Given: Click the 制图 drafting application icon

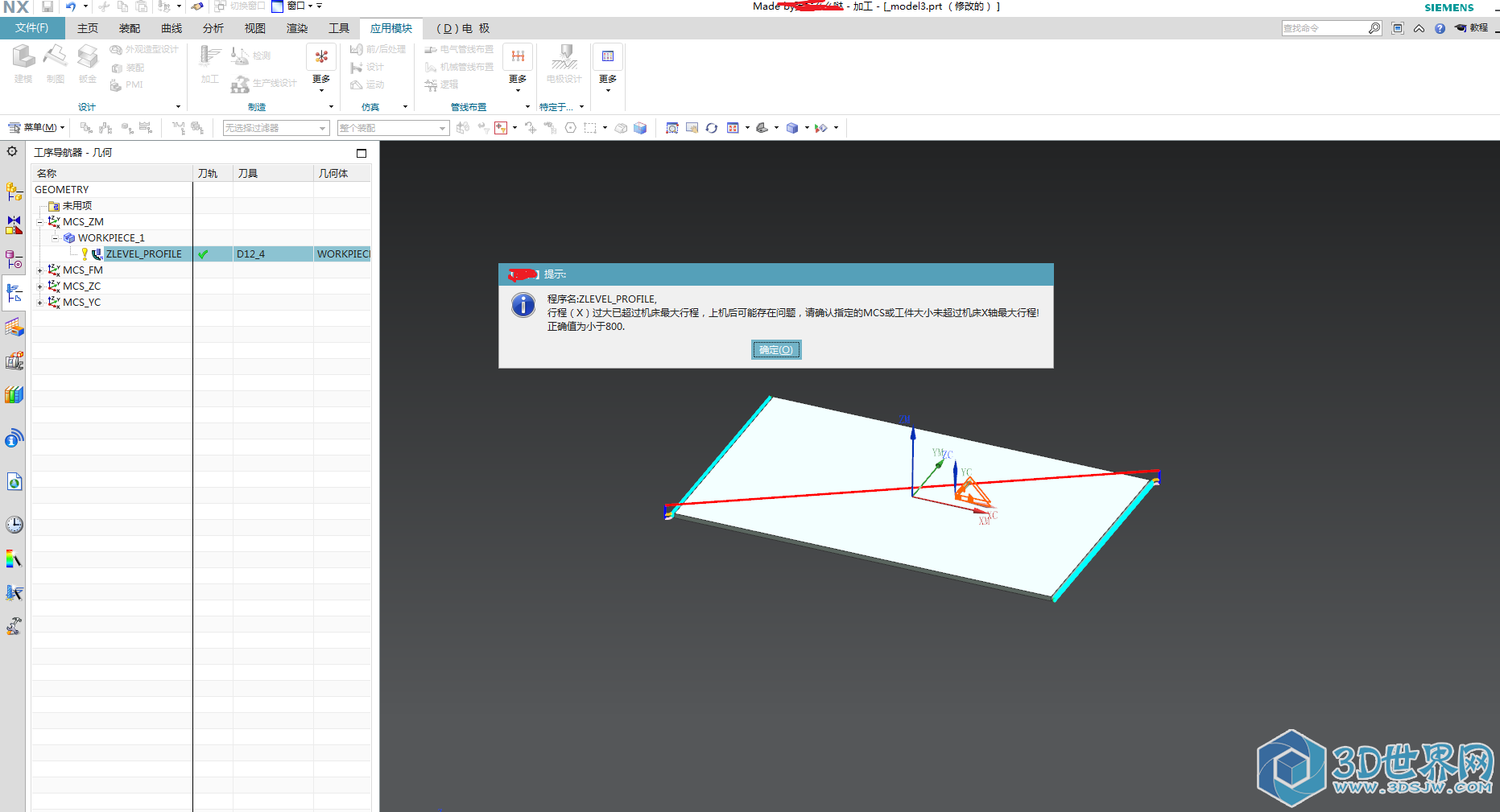Looking at the screenshot, I should tap(56, 64).
